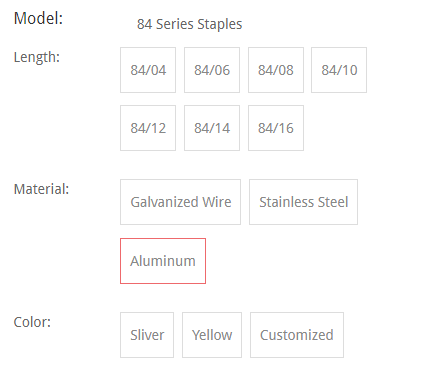The width and height of the screenshot is (439, 373).
Task: Select the 84/10 length option
Action: 339,70
